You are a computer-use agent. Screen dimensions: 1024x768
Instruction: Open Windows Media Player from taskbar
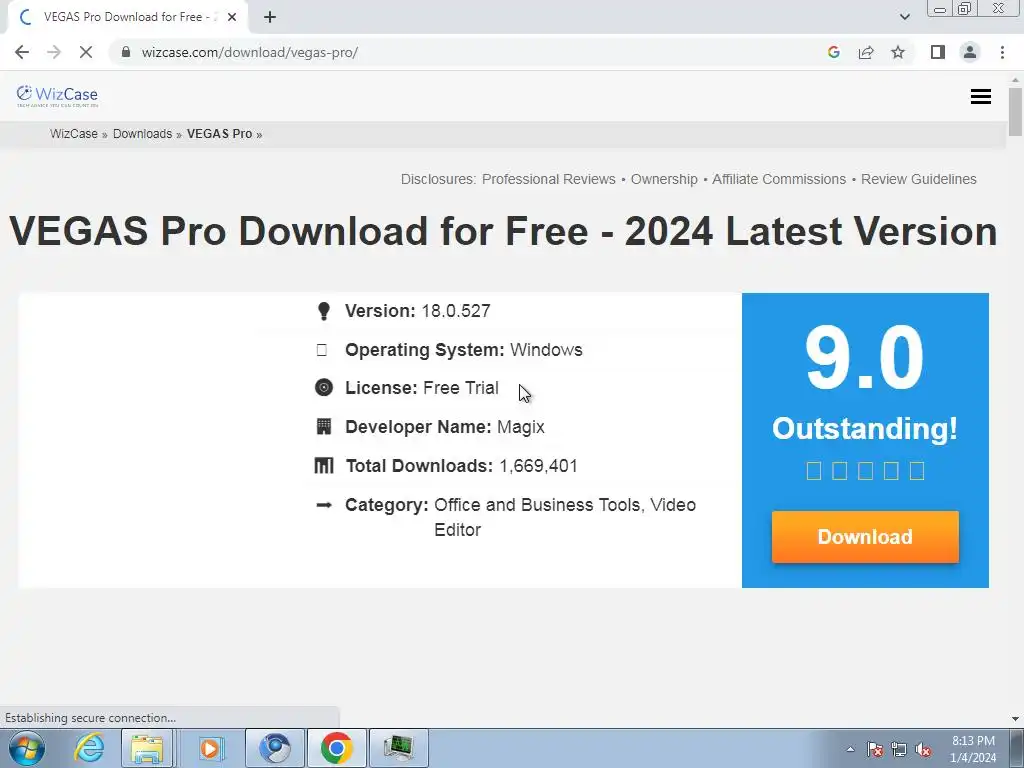pyautogui.click(x=210, y=748)
